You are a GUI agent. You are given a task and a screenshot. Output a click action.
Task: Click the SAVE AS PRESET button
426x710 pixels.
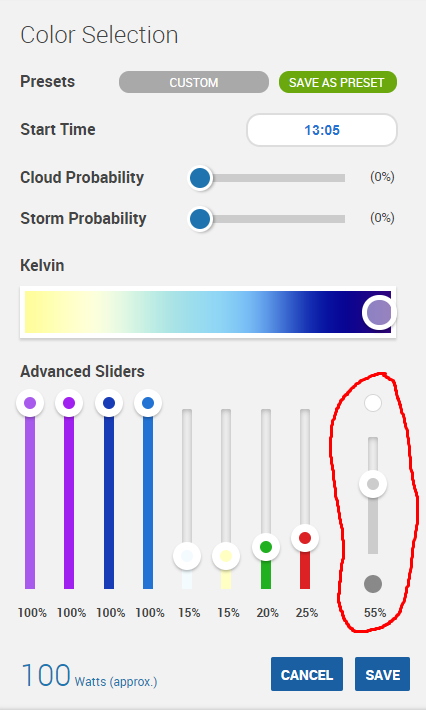point(338,82)
